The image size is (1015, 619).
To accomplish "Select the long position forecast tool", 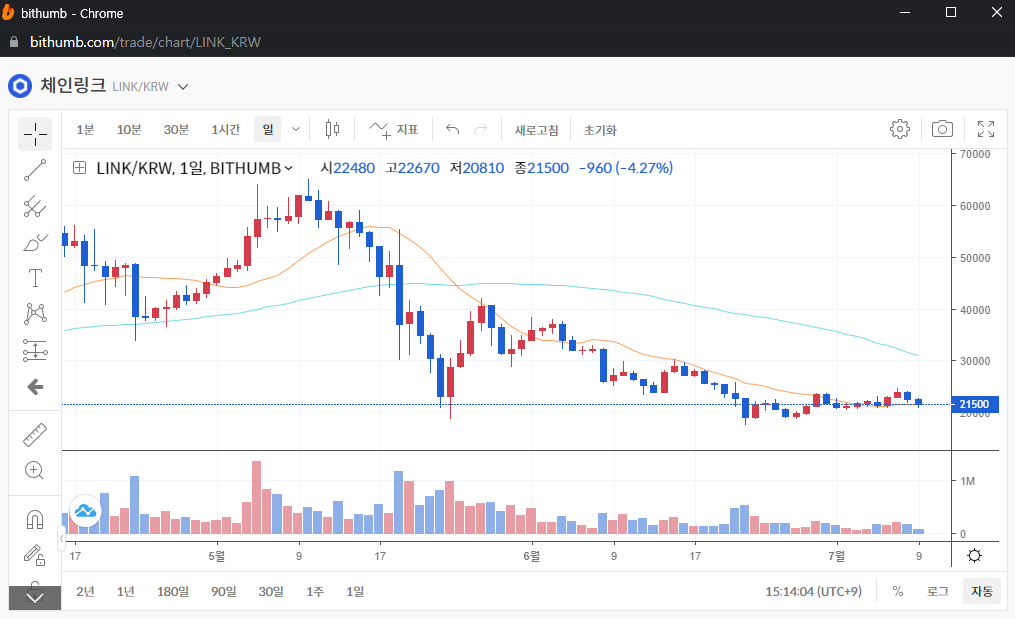I will 35,350.
